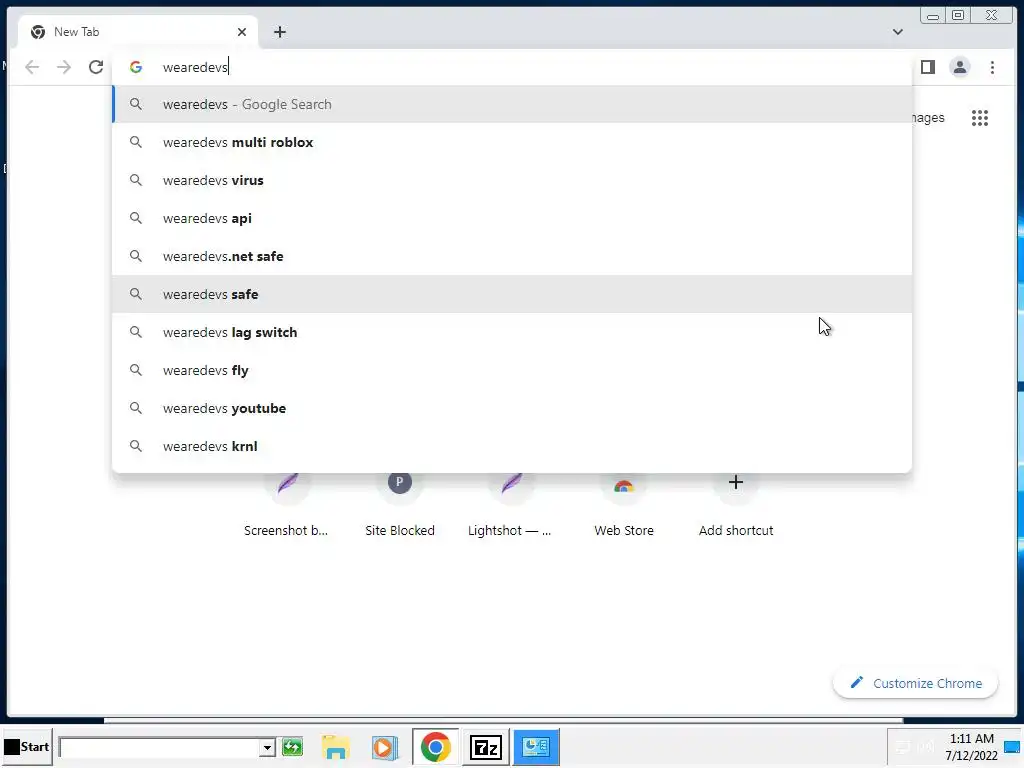This screenshot has height=768, width=1024.
Task: Click the Back navigation arrow
Action: pyautogui.click(x=32, y=67)
